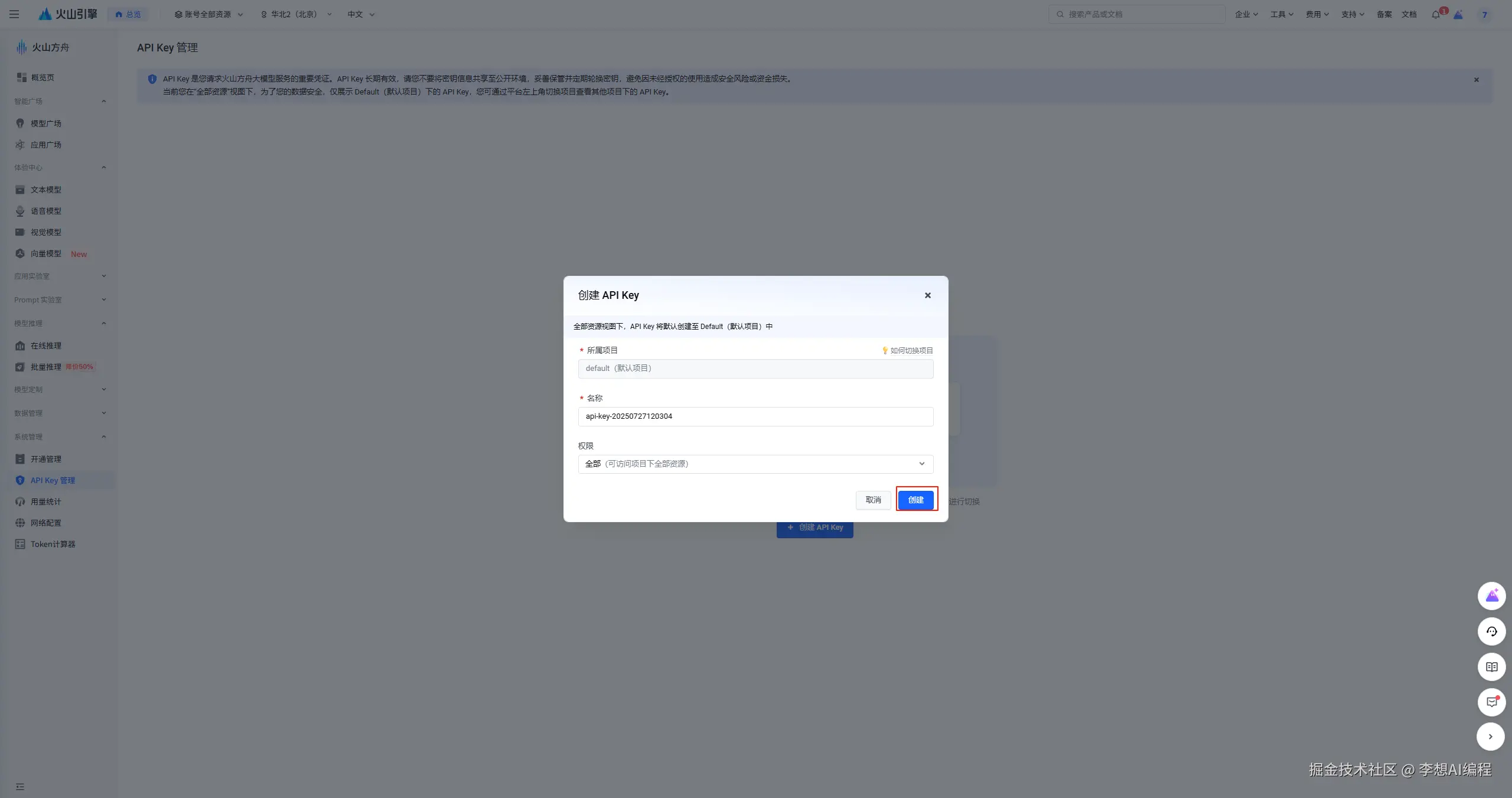Open the customer service headset floating icon
Screen dimensions: 1512x798
click(1491, 631)
